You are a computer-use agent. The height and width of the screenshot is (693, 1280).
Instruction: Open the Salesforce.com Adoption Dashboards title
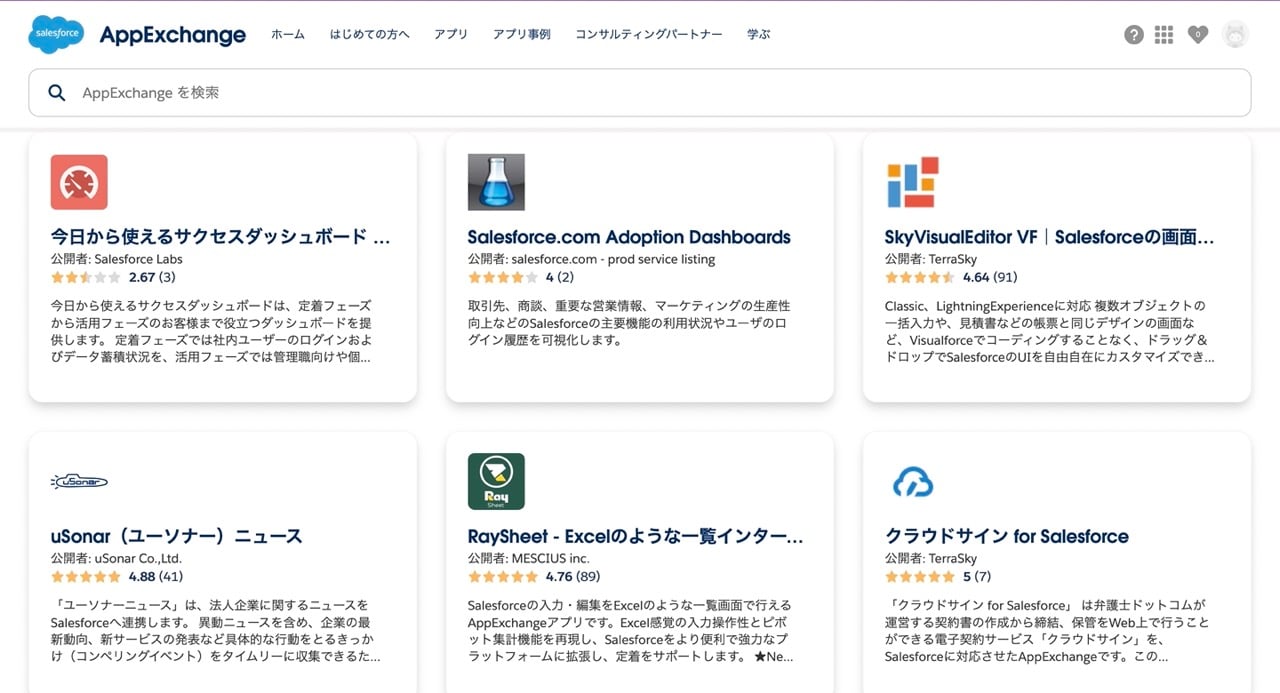[629, 237]
